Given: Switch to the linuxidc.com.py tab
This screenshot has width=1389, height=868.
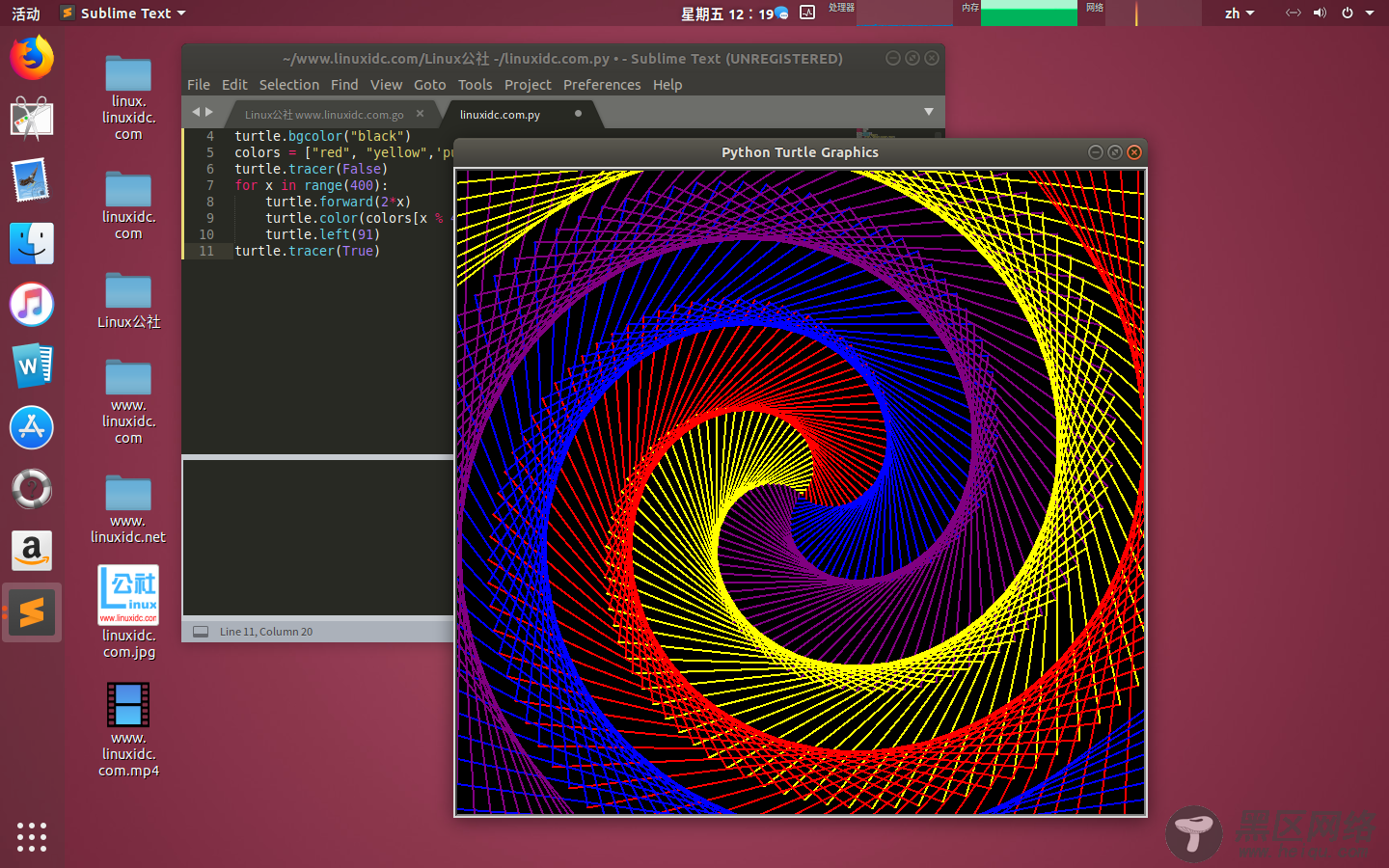Looking at the screenshot, I should pos(500,115).
